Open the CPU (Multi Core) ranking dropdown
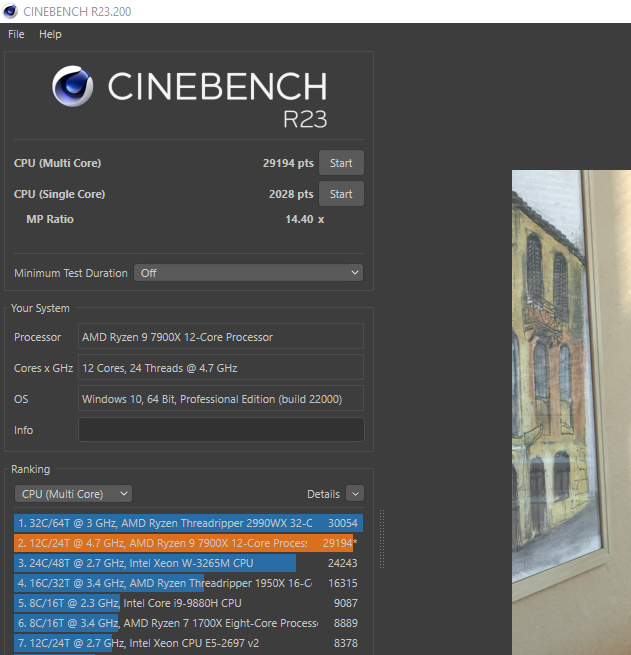 (x=73, y=494)
